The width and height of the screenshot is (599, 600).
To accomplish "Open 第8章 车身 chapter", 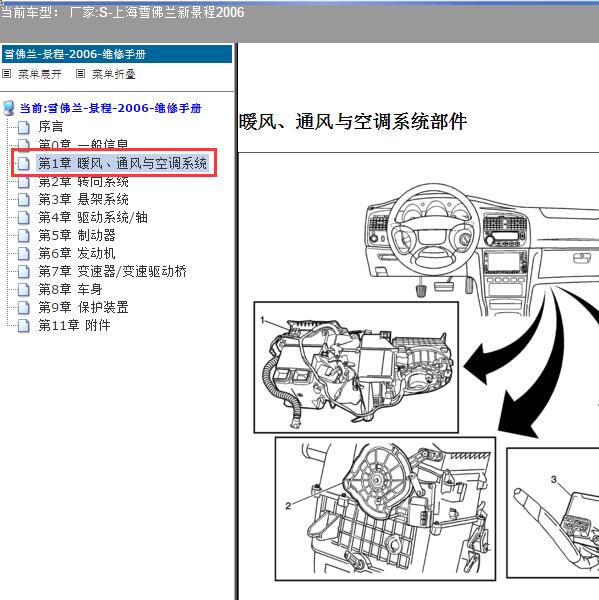I will [x=70, y=289].
